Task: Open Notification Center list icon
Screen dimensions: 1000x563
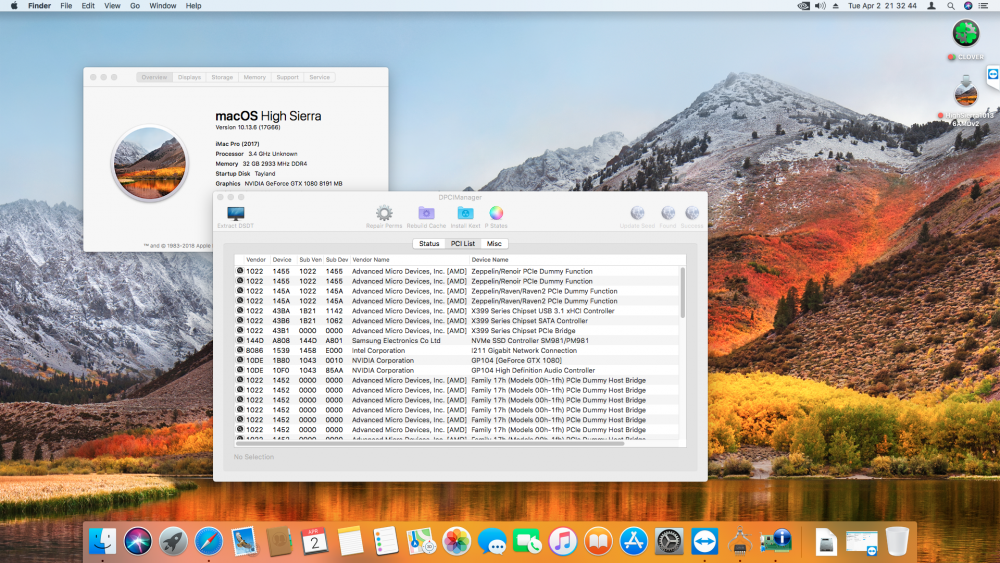Action: point(983,6)
